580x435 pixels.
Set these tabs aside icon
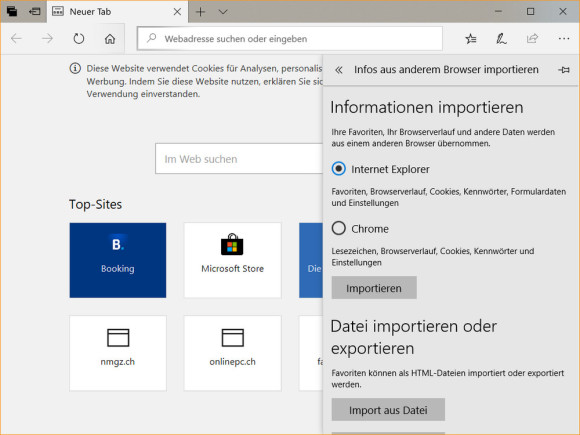[x=35, y=11]
